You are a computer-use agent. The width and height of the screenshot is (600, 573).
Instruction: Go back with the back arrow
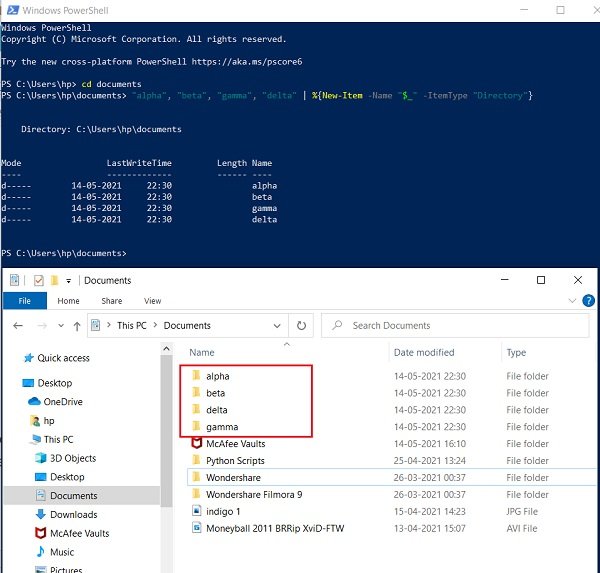(18, 326)
